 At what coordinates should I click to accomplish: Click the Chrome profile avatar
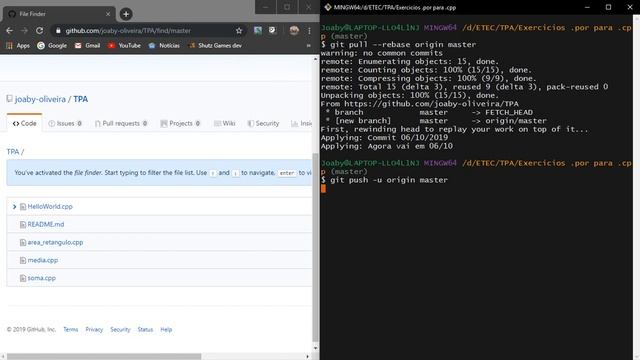coord(294,31)
